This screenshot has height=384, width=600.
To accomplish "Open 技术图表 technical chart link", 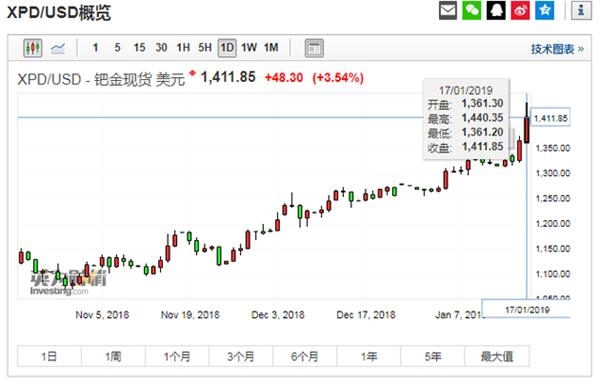I will (557, 49).
